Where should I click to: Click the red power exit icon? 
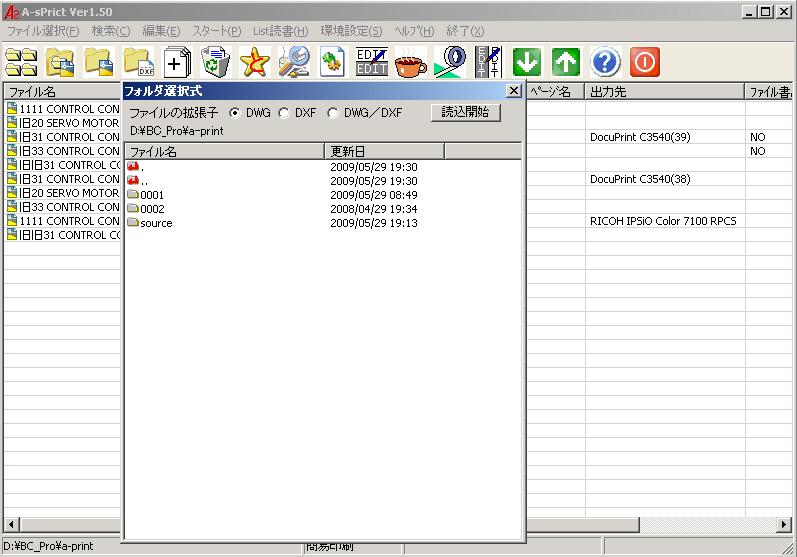point(644,62)
